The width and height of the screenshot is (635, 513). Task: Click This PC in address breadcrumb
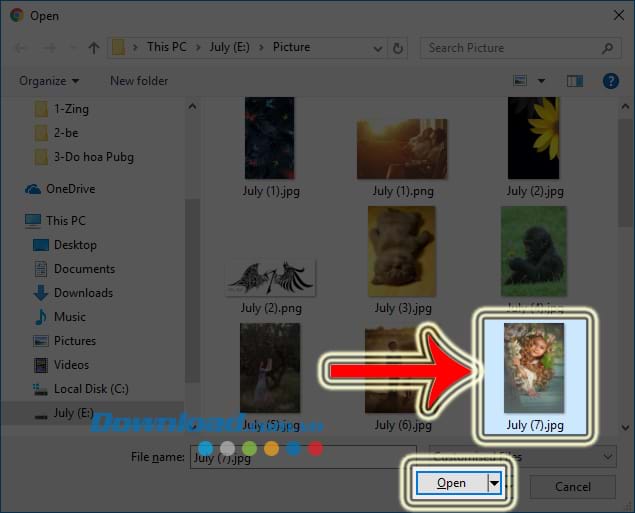tap(167, 47)
